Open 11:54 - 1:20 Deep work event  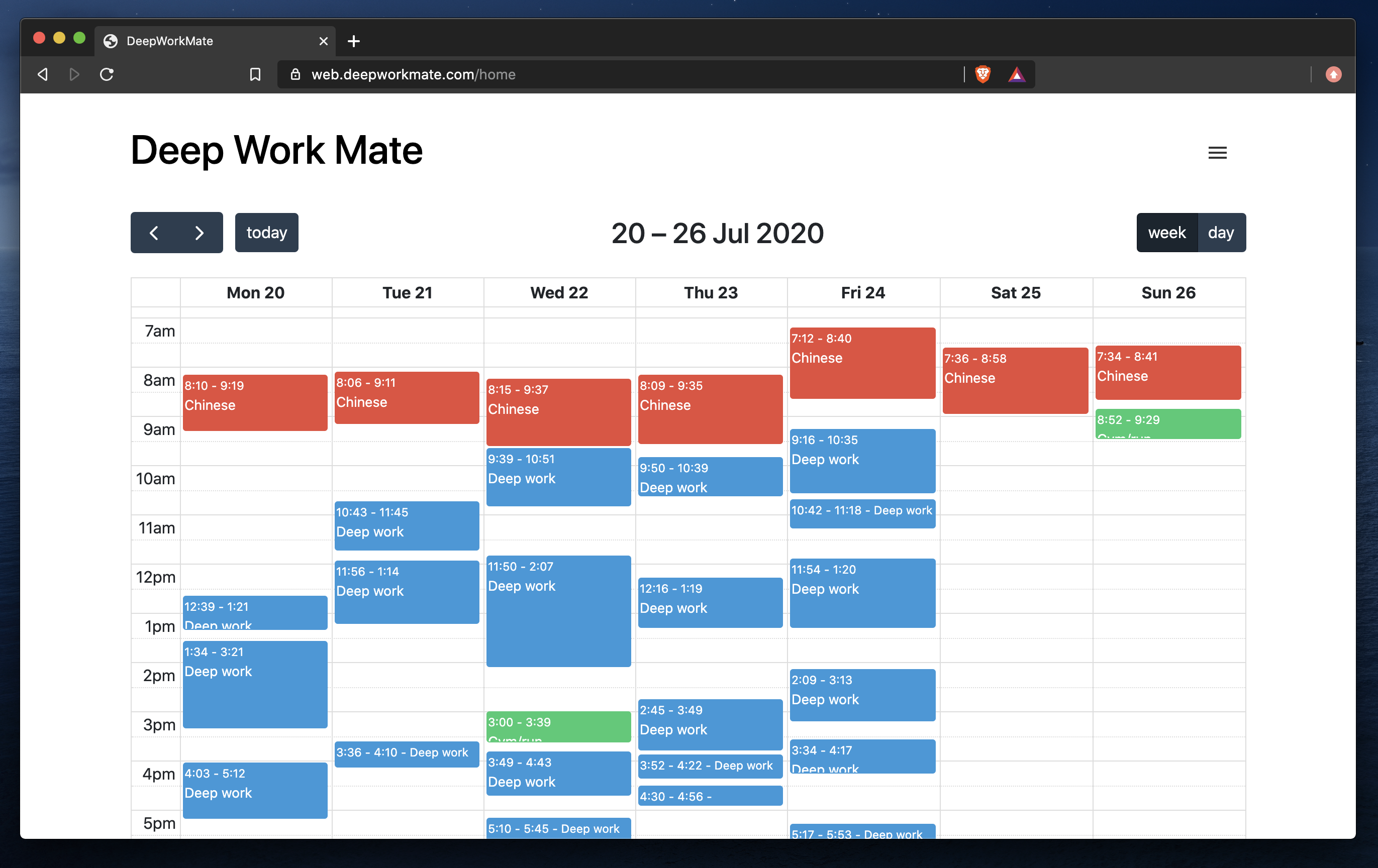coord(862,593)
